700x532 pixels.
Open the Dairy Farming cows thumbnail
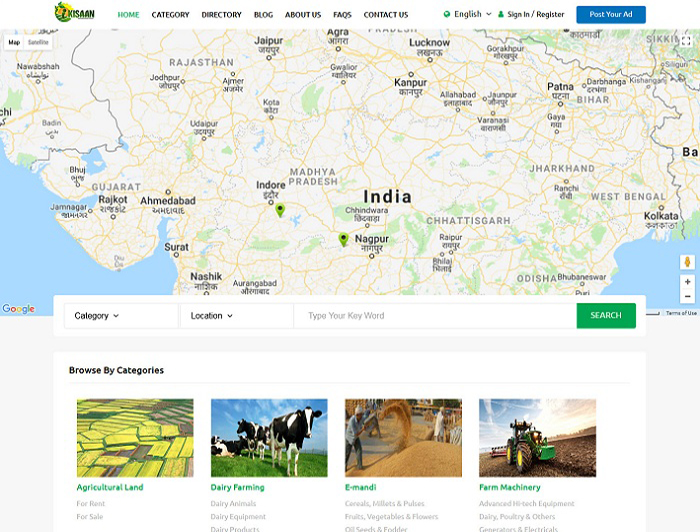(x=268, y=438)
